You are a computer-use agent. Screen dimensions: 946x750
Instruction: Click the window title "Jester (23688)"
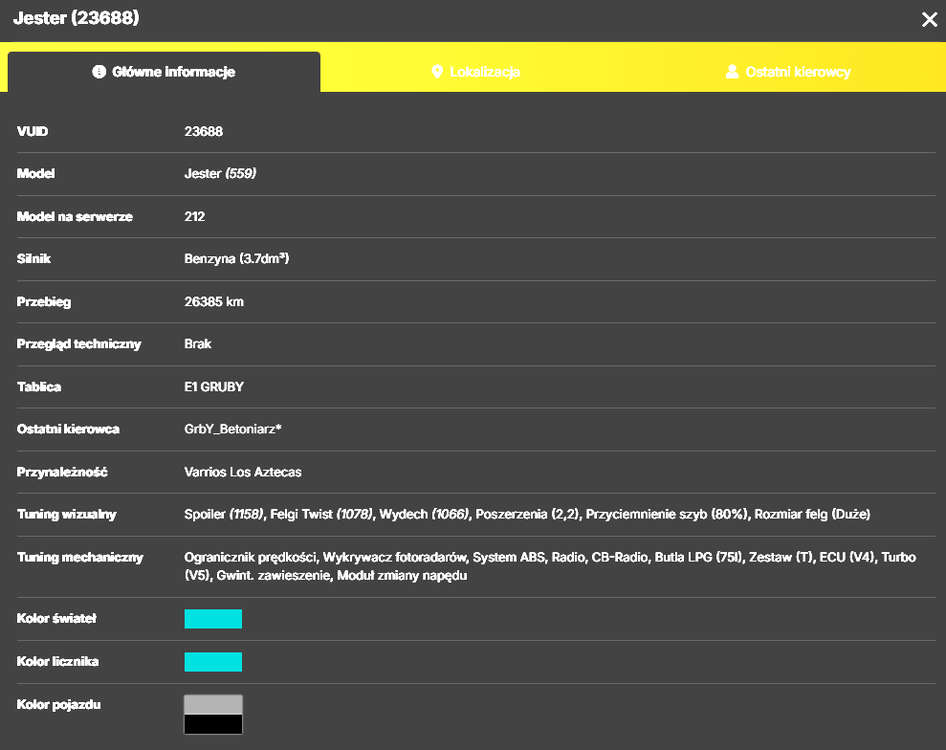76,18
